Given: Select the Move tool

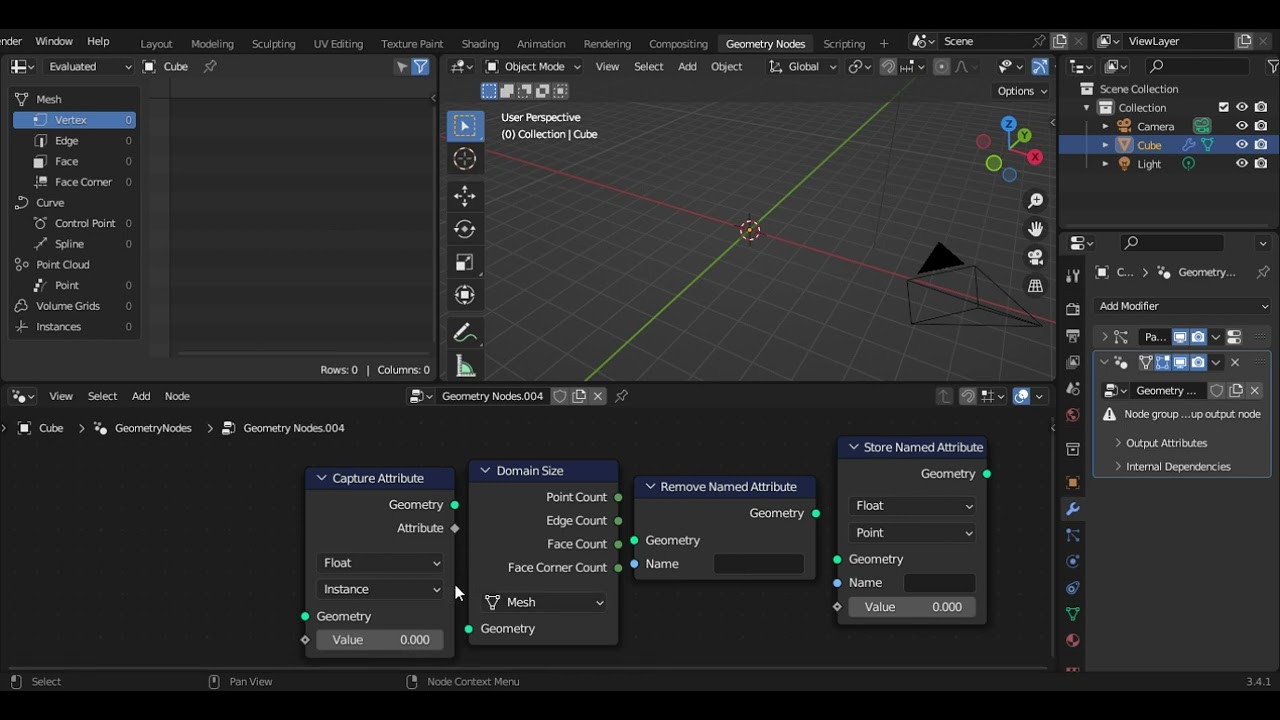Looking at the screenshot, I should [465, 196].
